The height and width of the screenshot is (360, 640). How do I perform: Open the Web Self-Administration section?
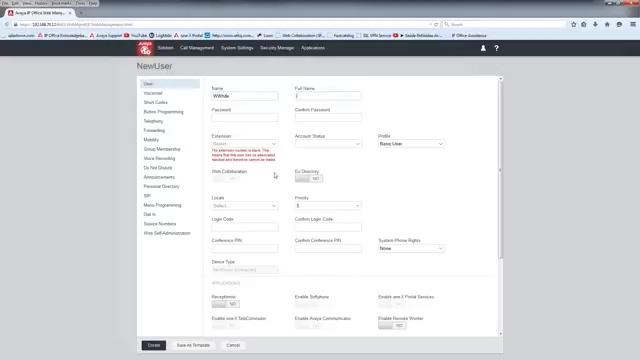pos(167,233)
